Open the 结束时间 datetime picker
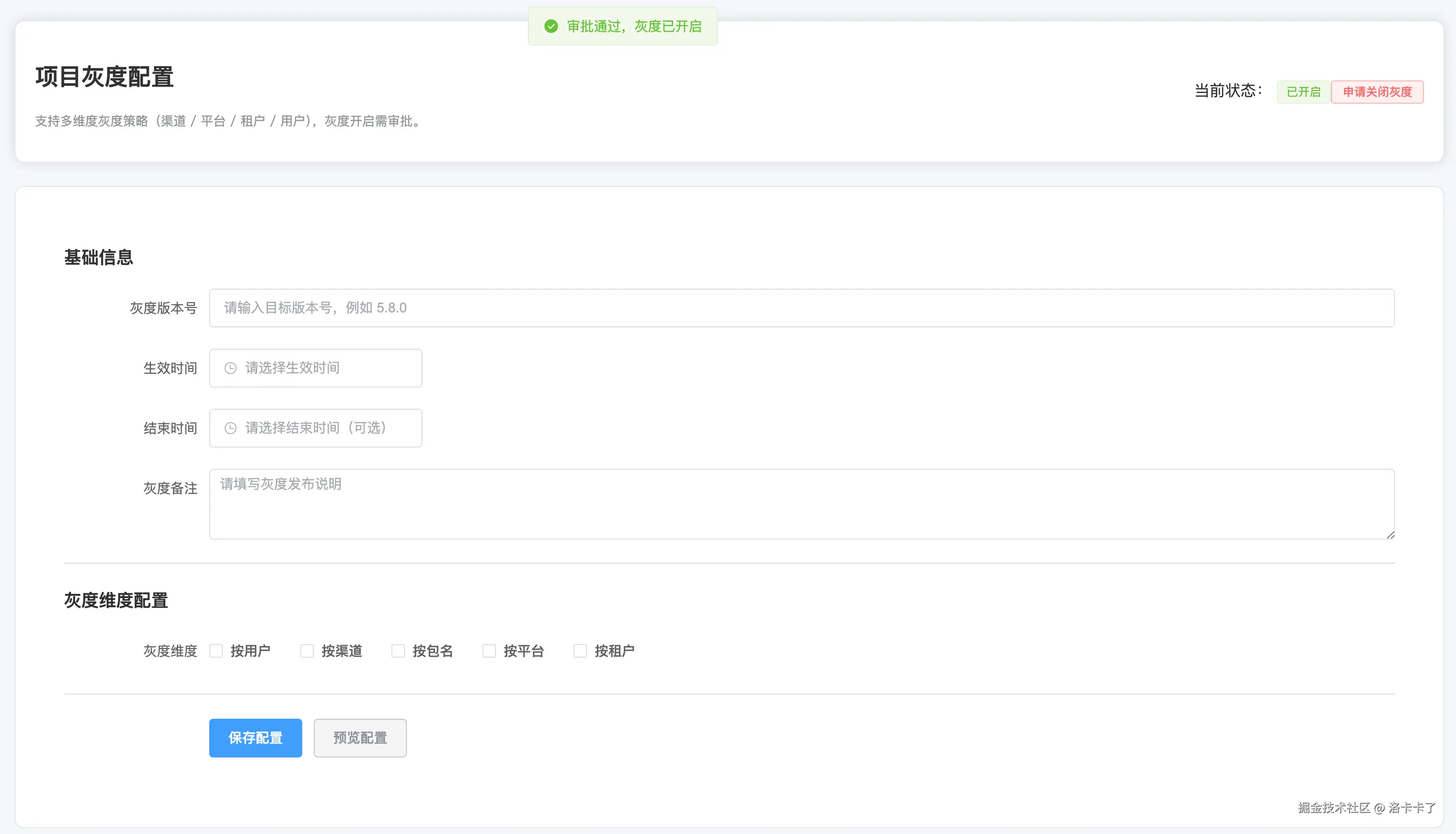Viewport: 1456px width, 834px height. click(316, 429)
